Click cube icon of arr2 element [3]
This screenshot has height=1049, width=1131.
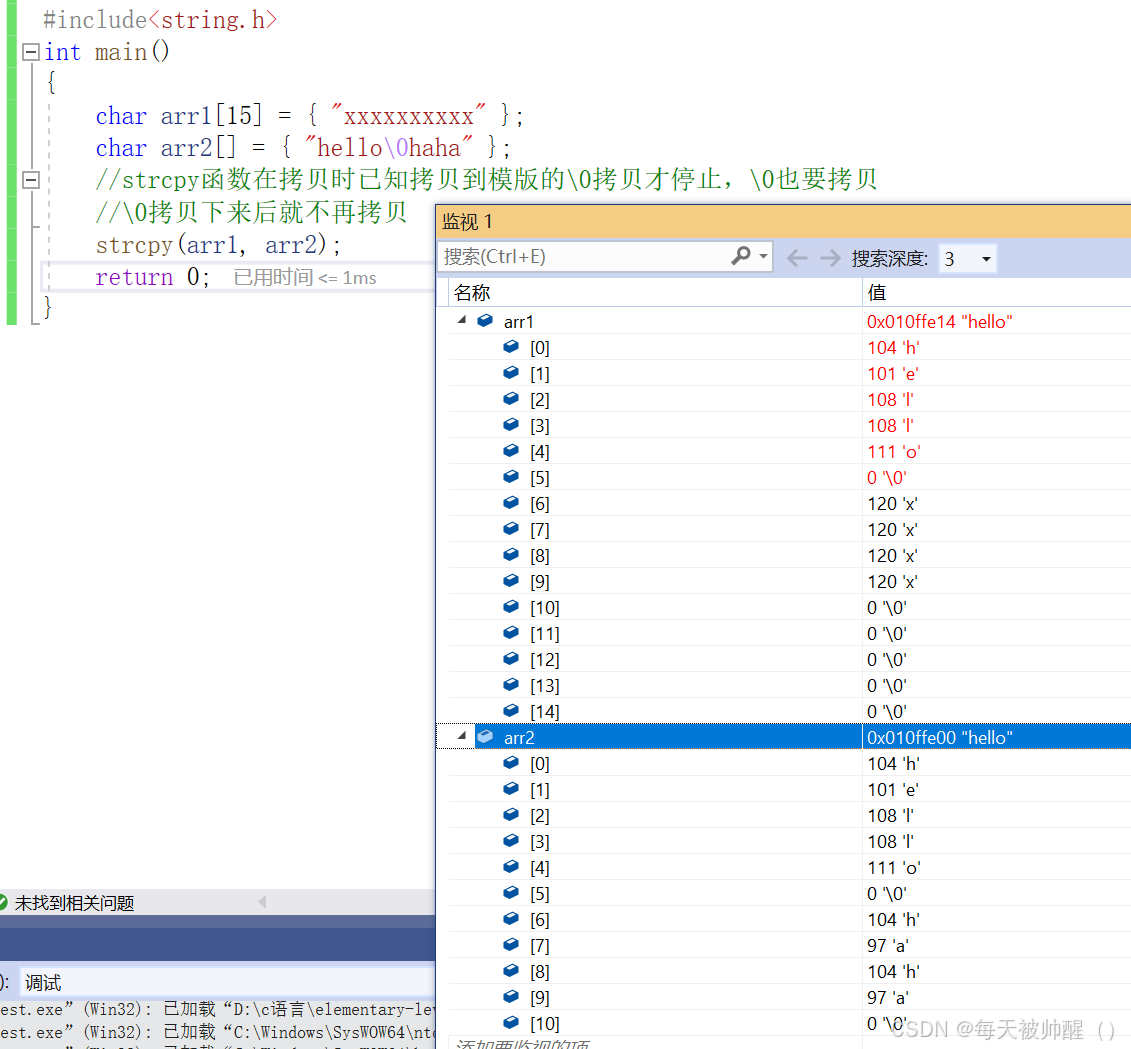tap(511, 840)
